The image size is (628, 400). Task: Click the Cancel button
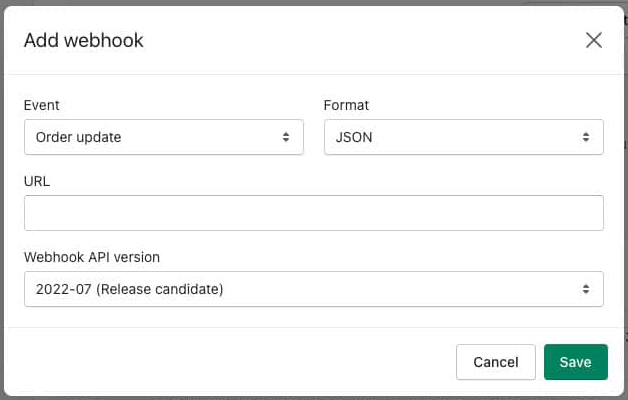click(x=496, y=362)
